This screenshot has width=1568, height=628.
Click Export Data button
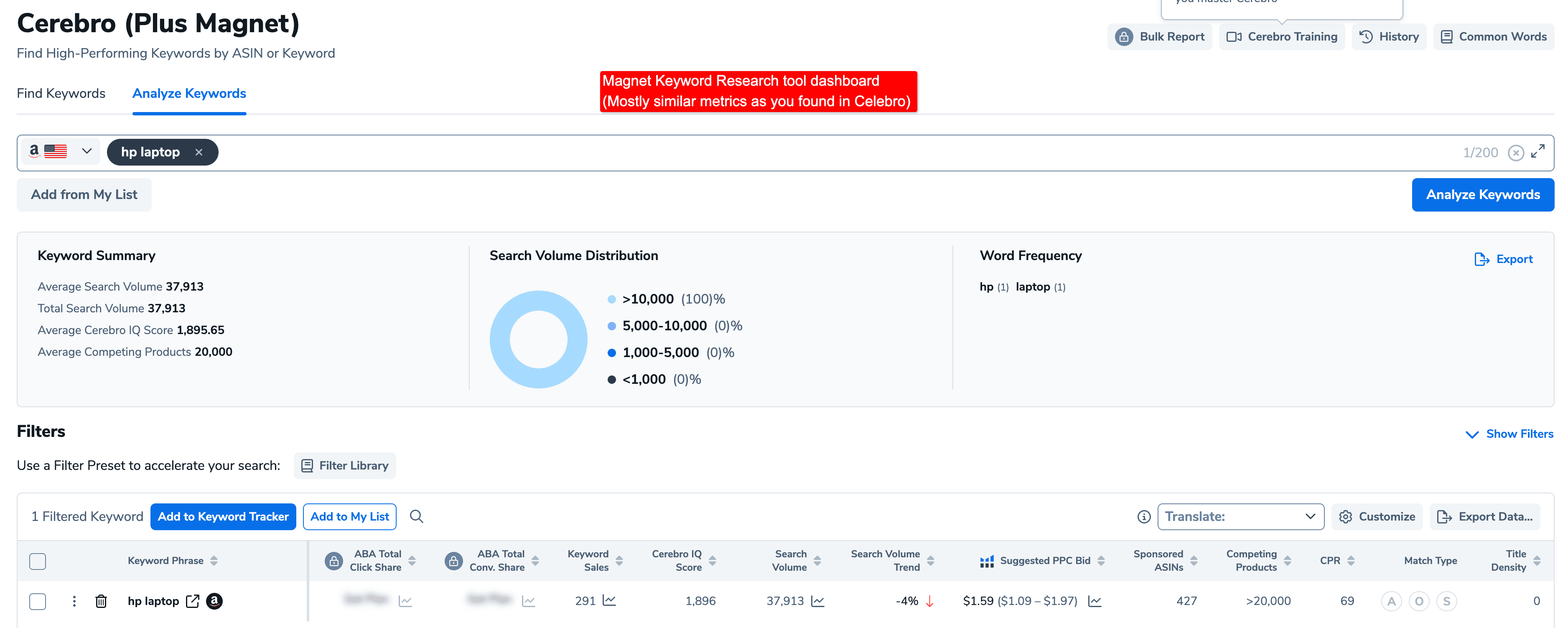1484,516
